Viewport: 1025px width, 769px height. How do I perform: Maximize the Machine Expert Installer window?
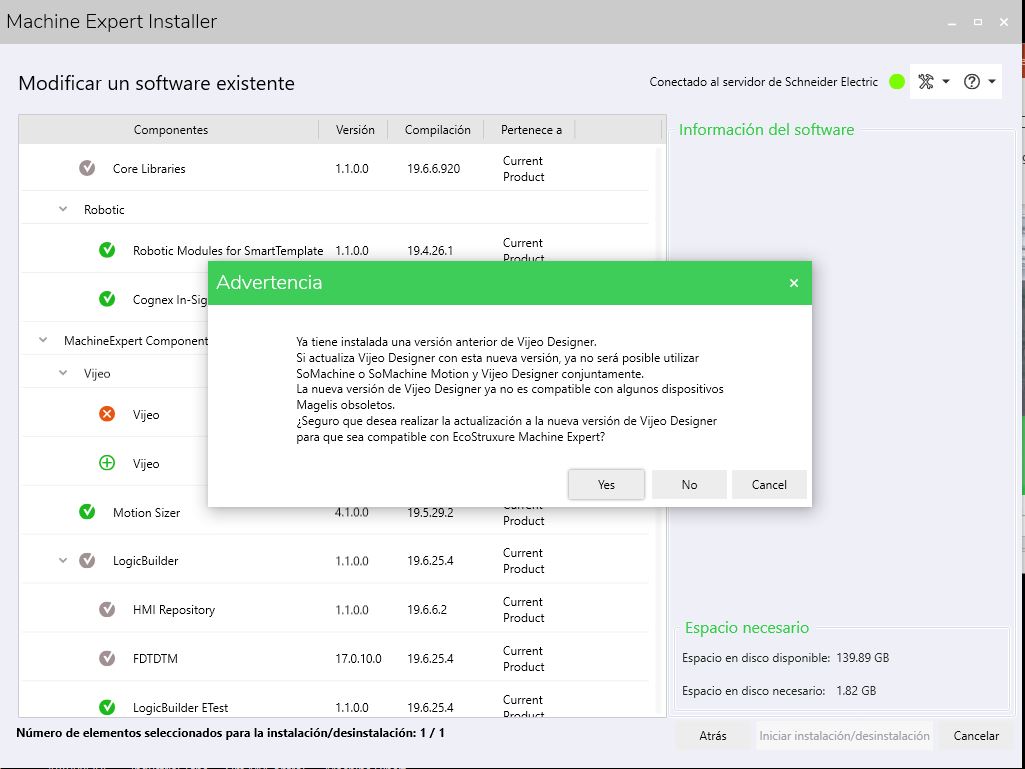pyautogui.click(x=978, y=22)
